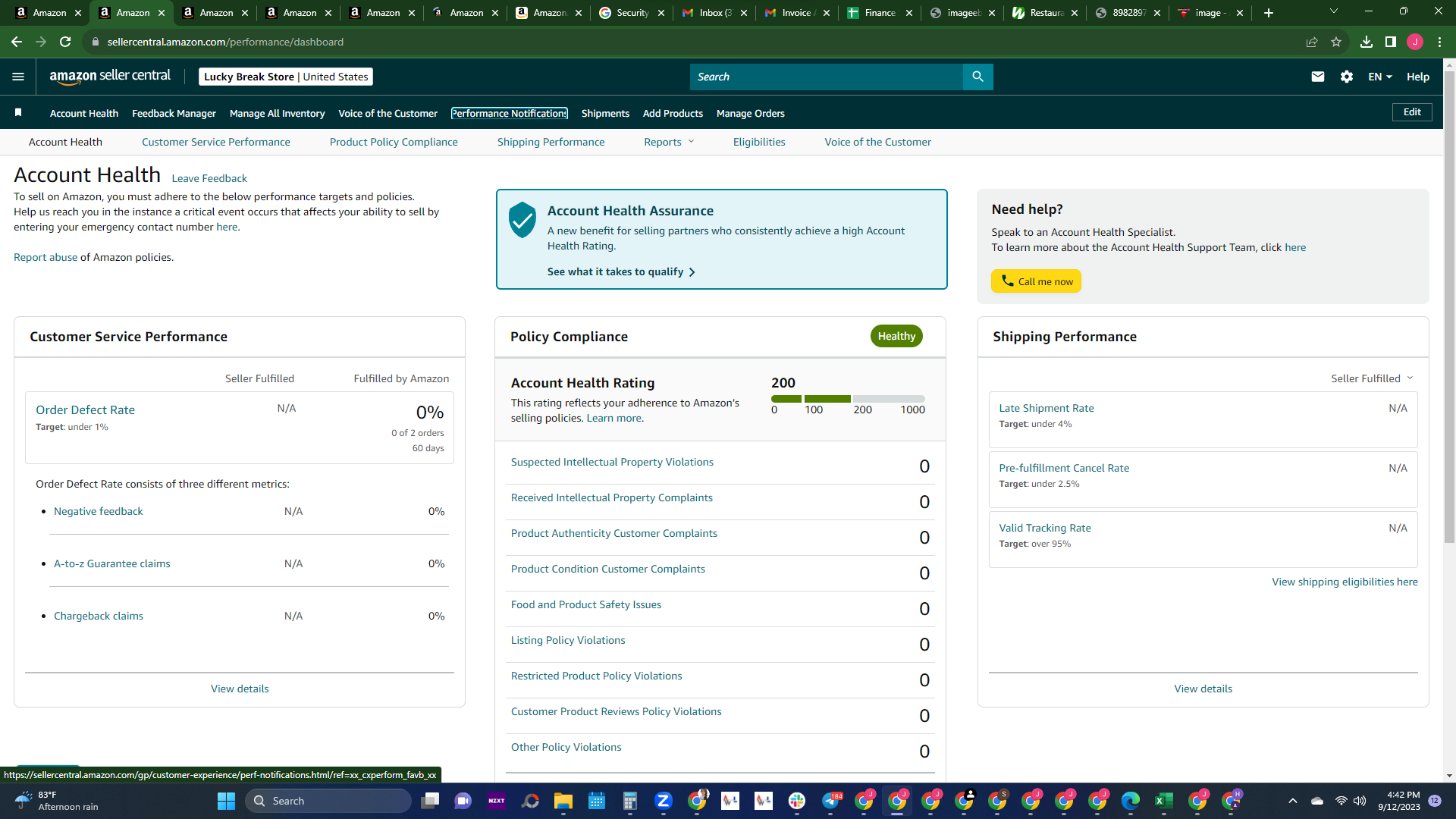This screenshot has width=1456, height=819.
Task: Open Performance Notifications
Action: point(510,113)
